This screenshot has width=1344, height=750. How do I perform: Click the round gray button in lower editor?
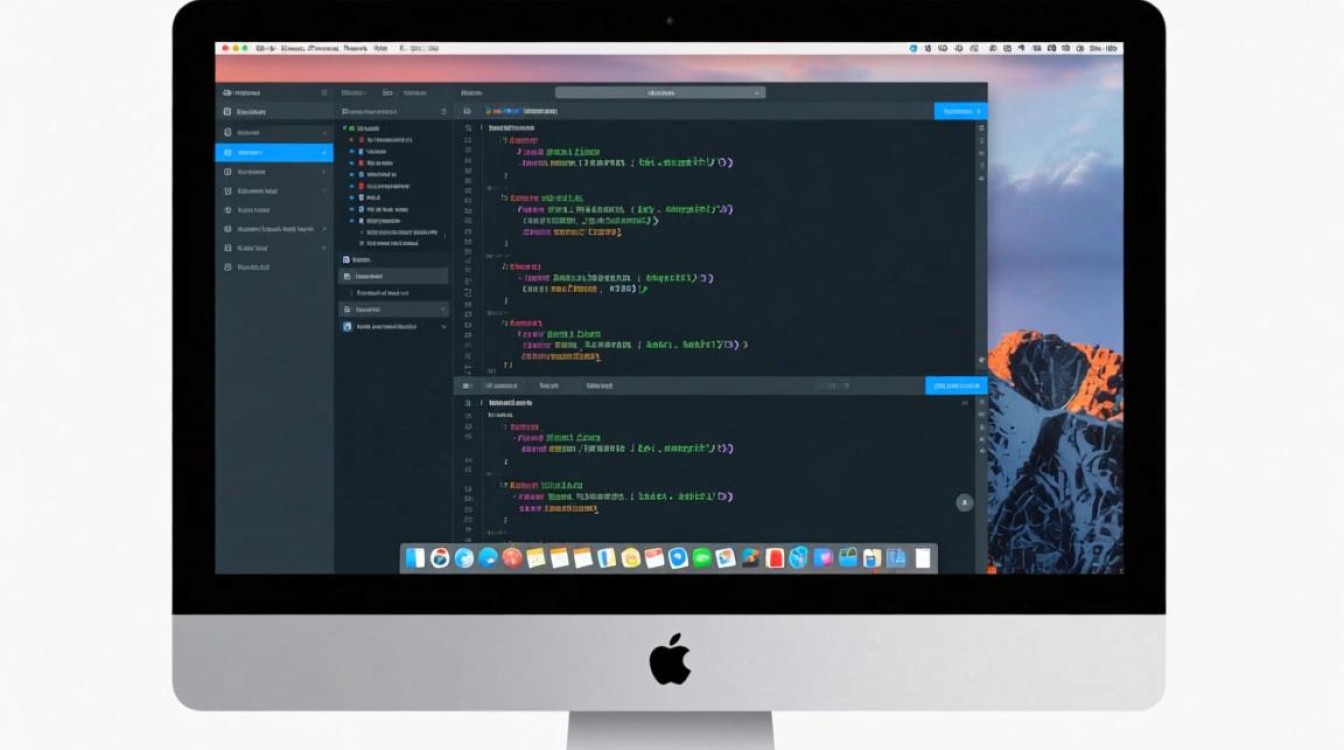[964, 503]
